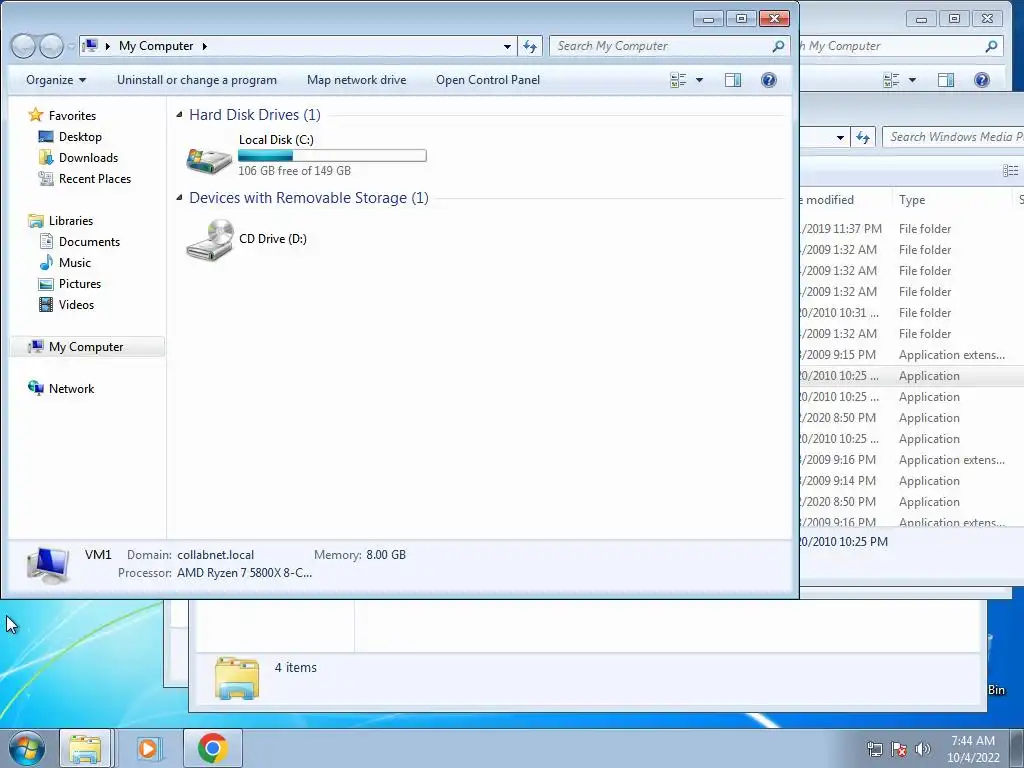Click the Forward navigation arrow button

point(51,46)
